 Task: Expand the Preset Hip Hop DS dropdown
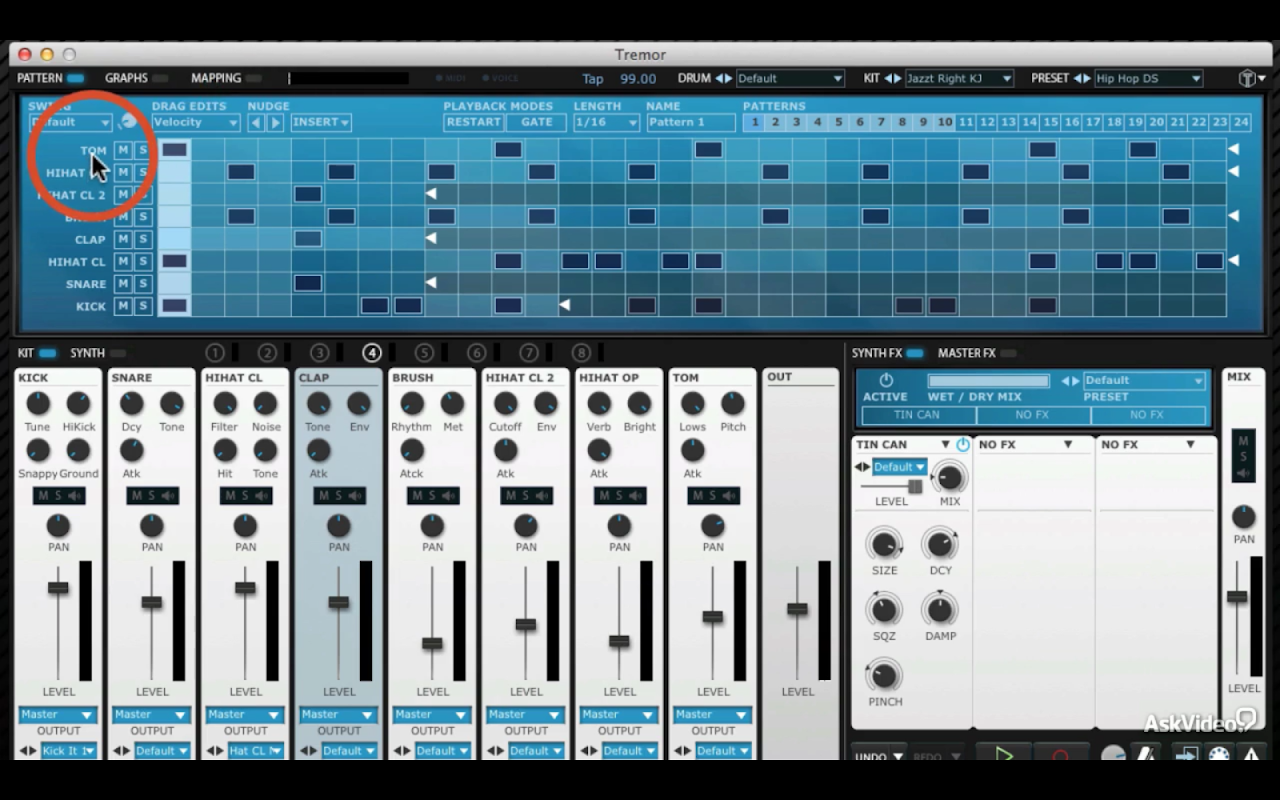click(x=1148, y=78)
